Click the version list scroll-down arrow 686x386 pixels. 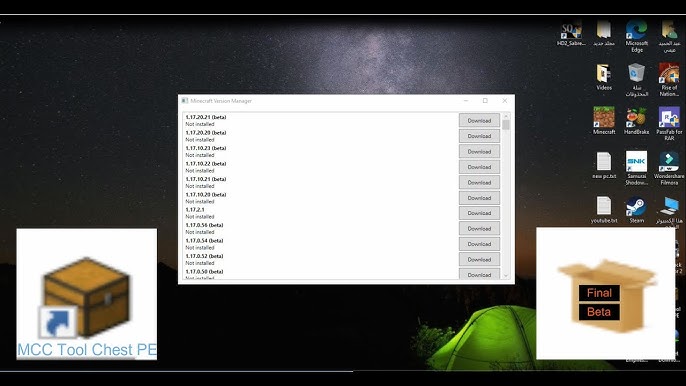(506, 276)
